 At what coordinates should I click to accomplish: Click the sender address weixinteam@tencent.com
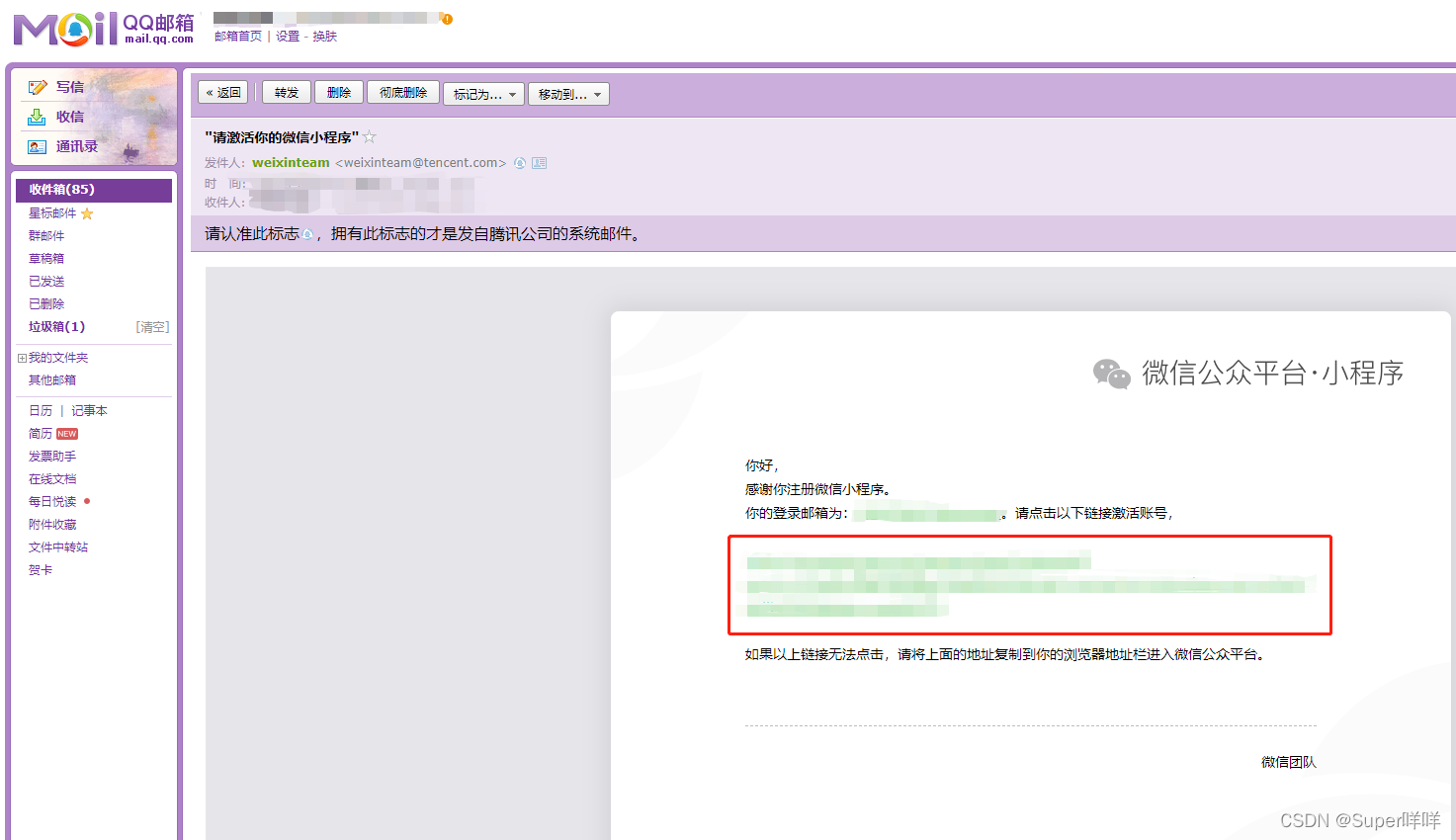point(421,163)
